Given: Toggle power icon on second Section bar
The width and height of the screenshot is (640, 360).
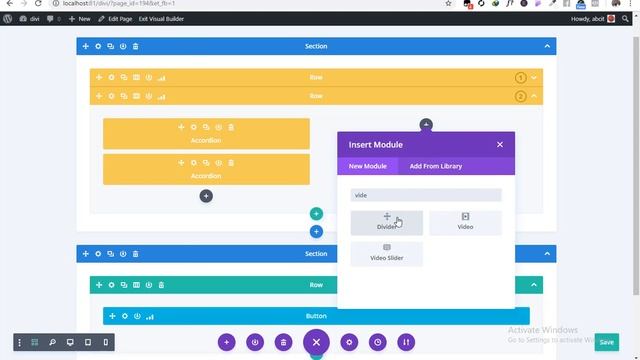Looking at the screenshot, I should 123,254.
